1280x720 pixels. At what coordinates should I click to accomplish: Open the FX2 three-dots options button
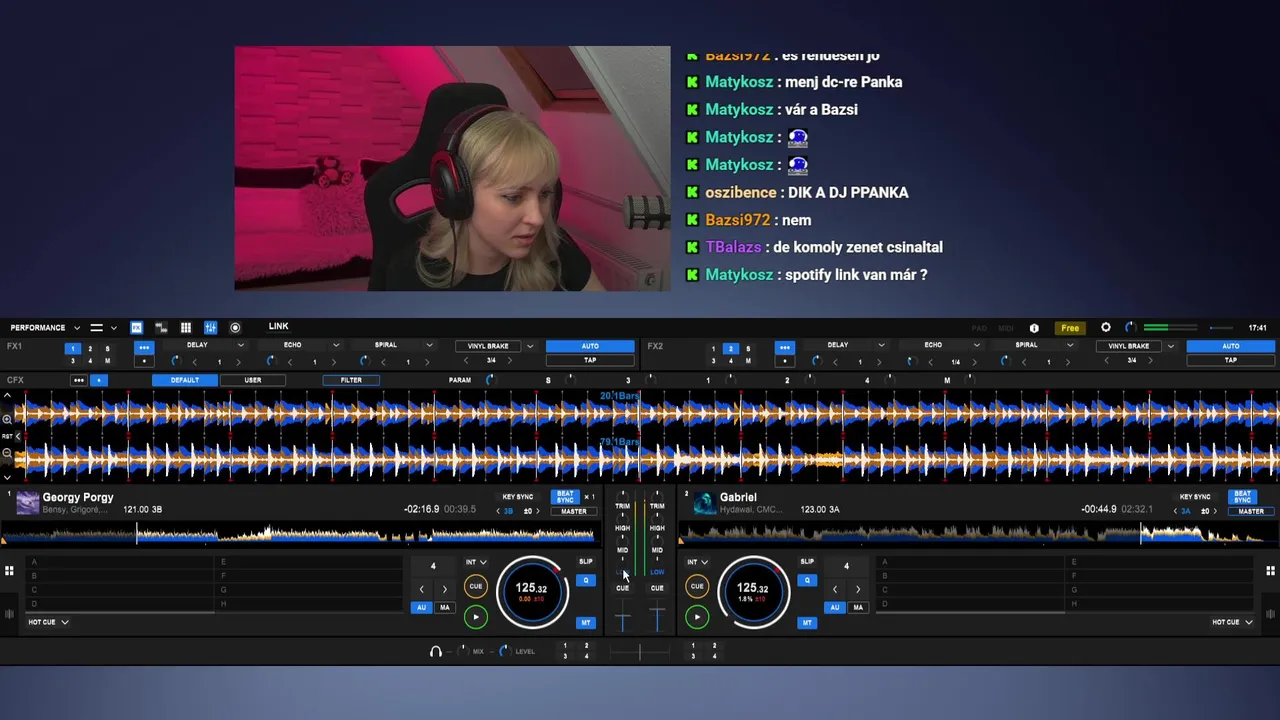tap(785, 347)
